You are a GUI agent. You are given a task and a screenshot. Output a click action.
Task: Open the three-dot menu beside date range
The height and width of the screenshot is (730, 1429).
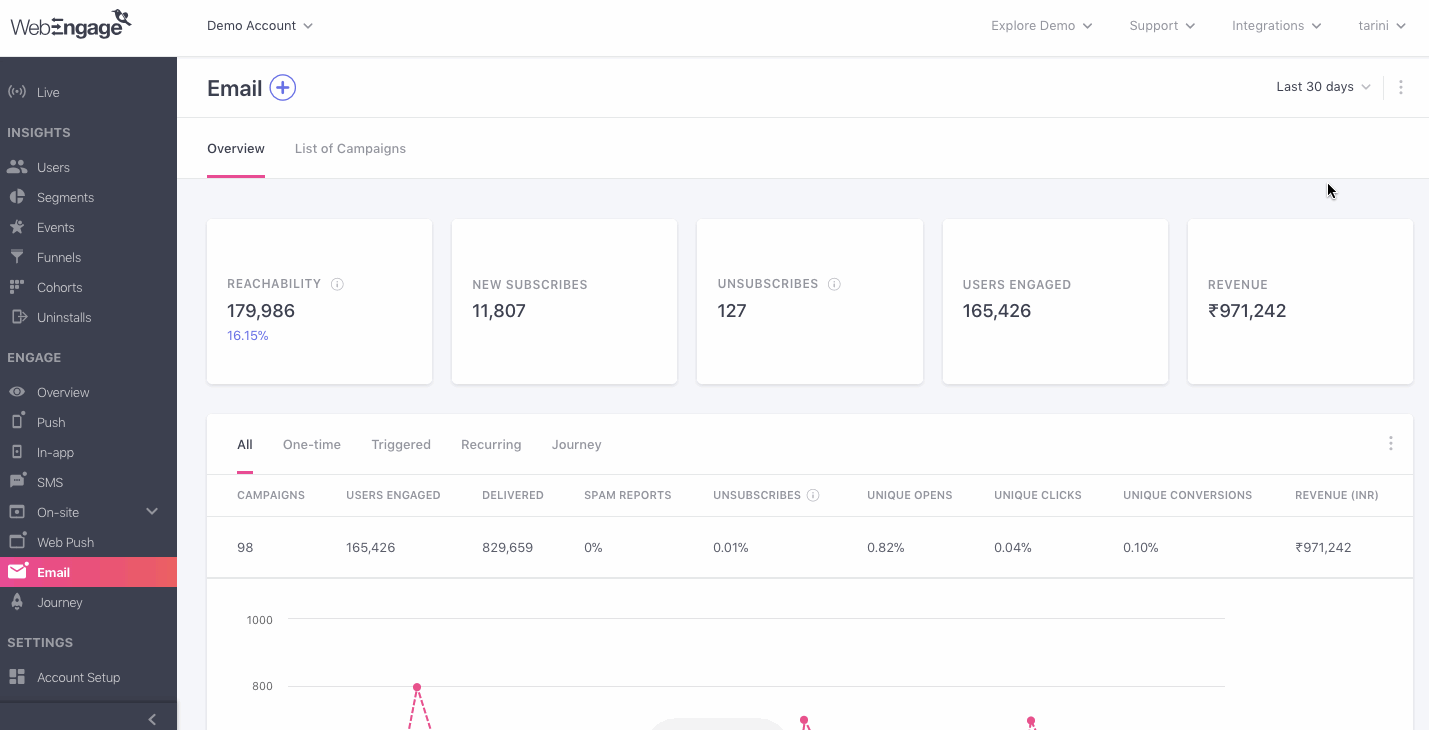point(1400,87)
